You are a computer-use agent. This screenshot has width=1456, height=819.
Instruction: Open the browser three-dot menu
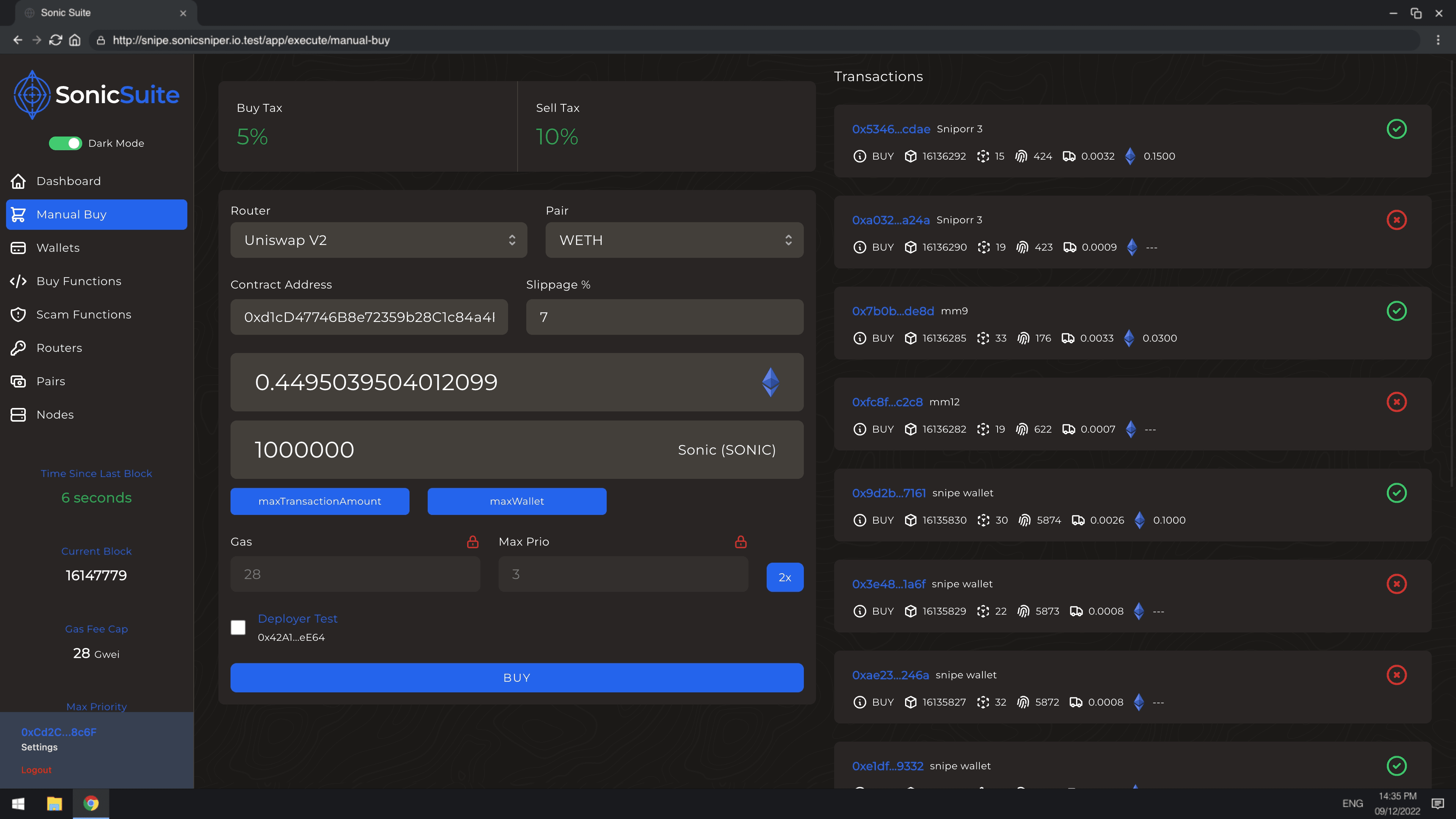coord(1439,40)
